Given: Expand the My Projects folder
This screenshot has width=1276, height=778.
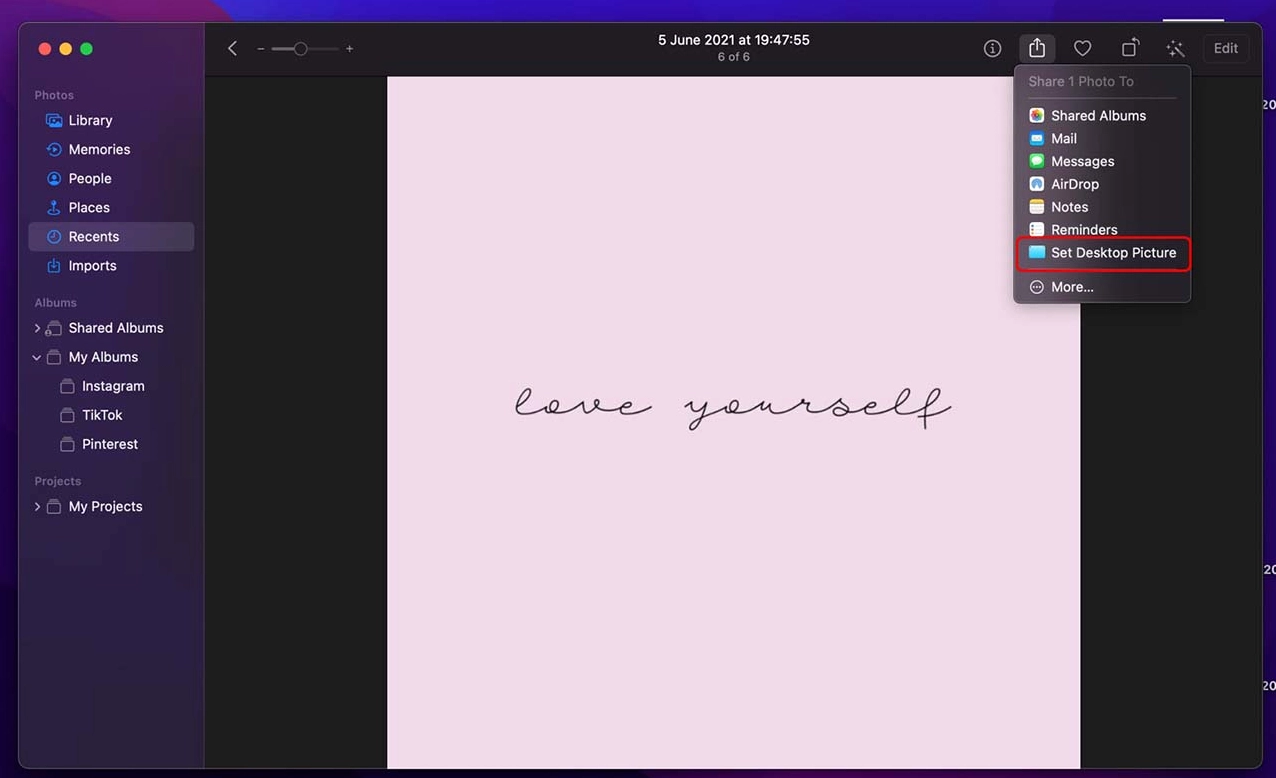Looking at the screenshot, I should [x=37, y=507].
